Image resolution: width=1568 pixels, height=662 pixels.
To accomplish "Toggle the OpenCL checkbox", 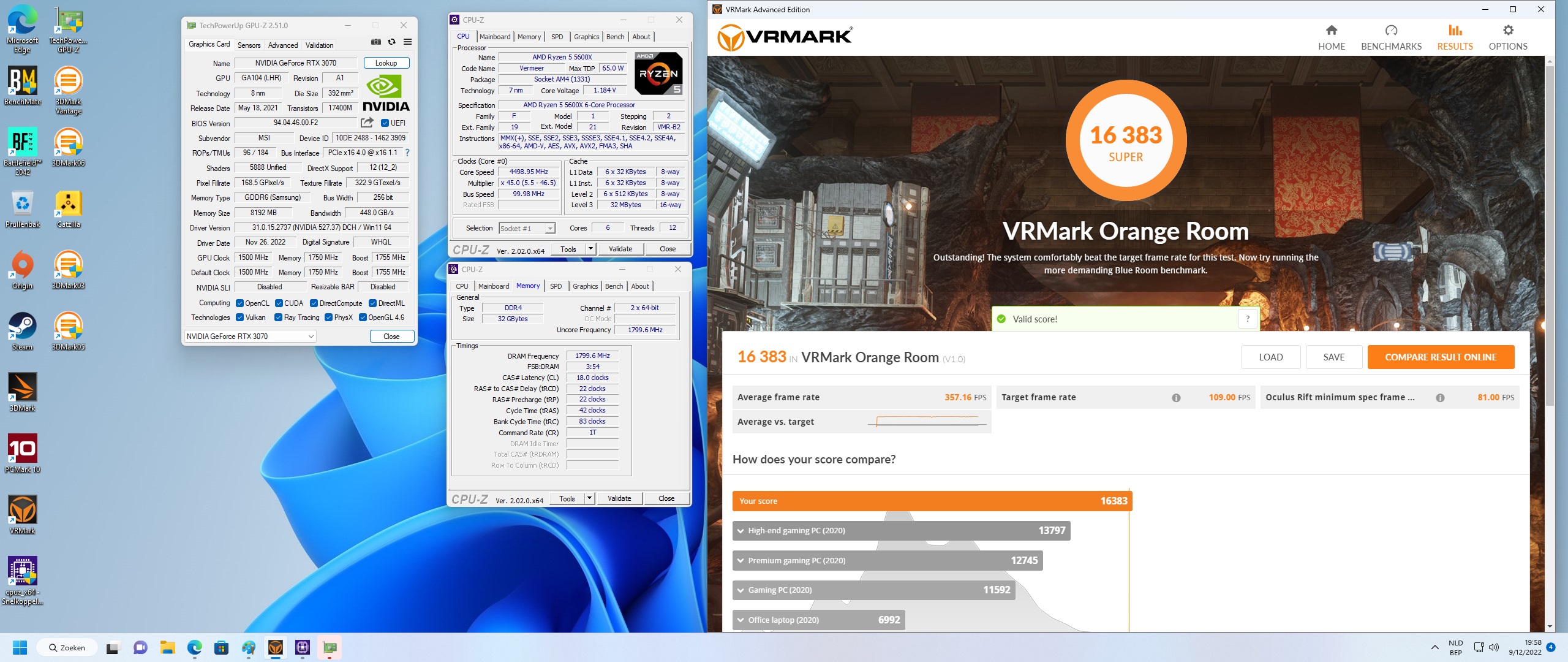I will click(240, 303).
